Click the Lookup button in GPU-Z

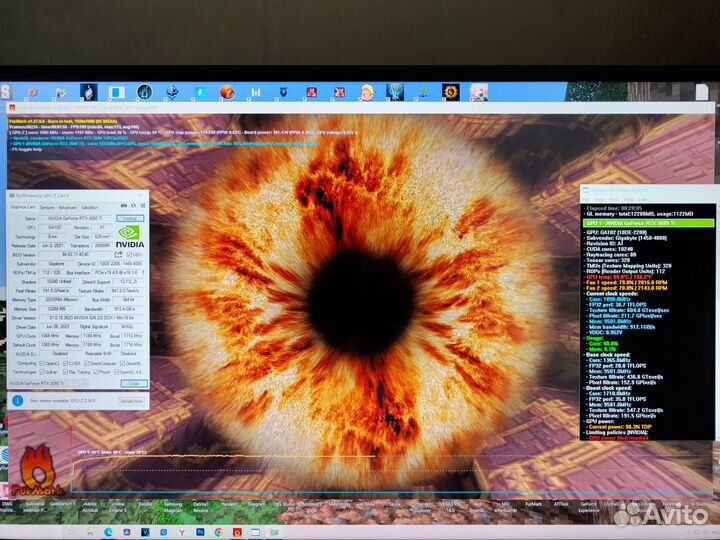click(130, 218)
